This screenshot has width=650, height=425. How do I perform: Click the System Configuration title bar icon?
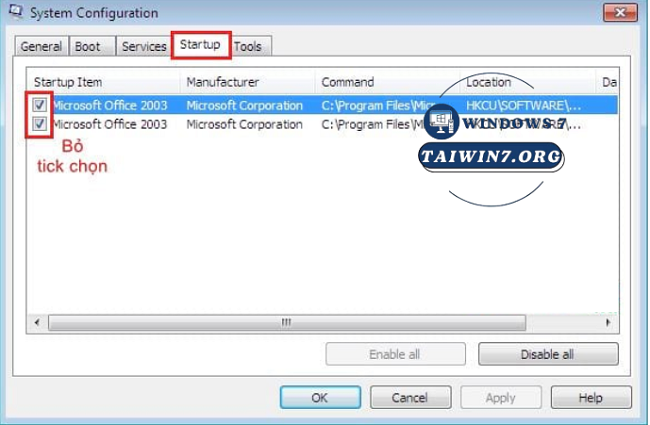pos(16,12)
